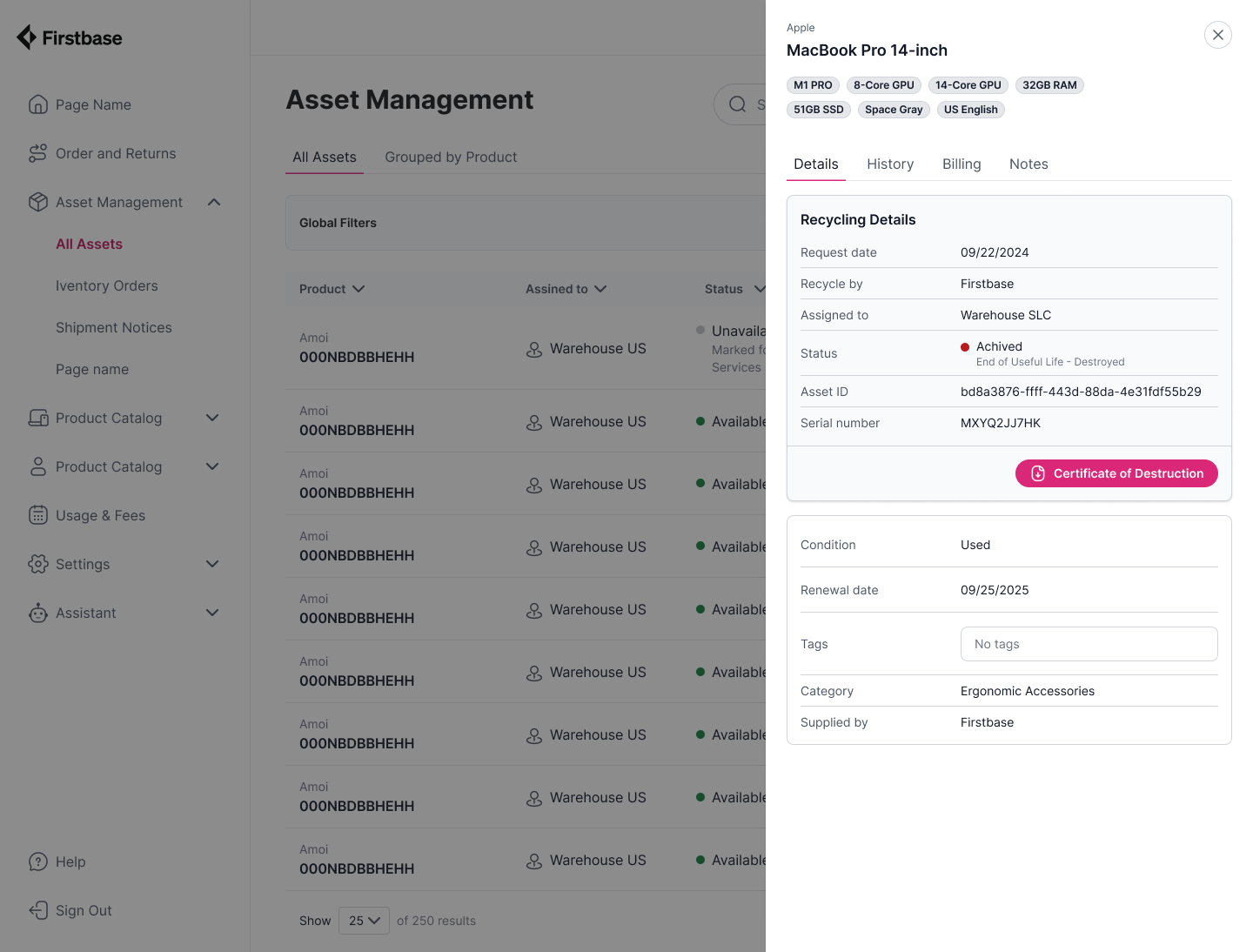The height and width of the screenshot is (952, 1253).
Task: Click the Warehouse SLC value
Action: click(1006, 315)
